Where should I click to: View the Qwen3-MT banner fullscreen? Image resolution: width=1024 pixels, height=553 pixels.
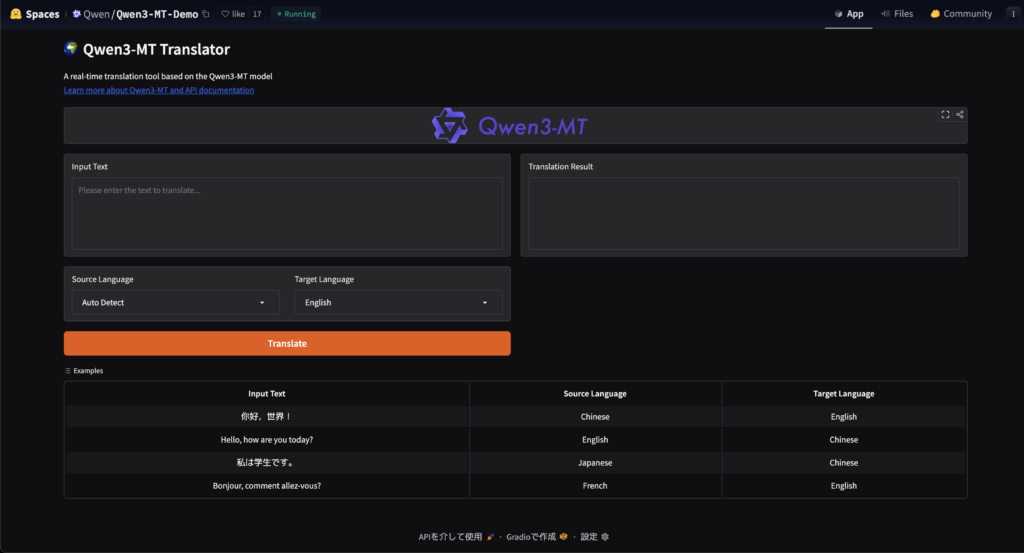tap(945, 114)
